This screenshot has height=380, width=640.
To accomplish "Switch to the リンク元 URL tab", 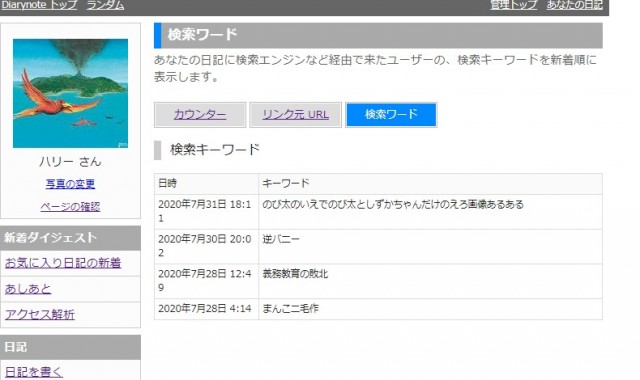I will click(296, 115).
